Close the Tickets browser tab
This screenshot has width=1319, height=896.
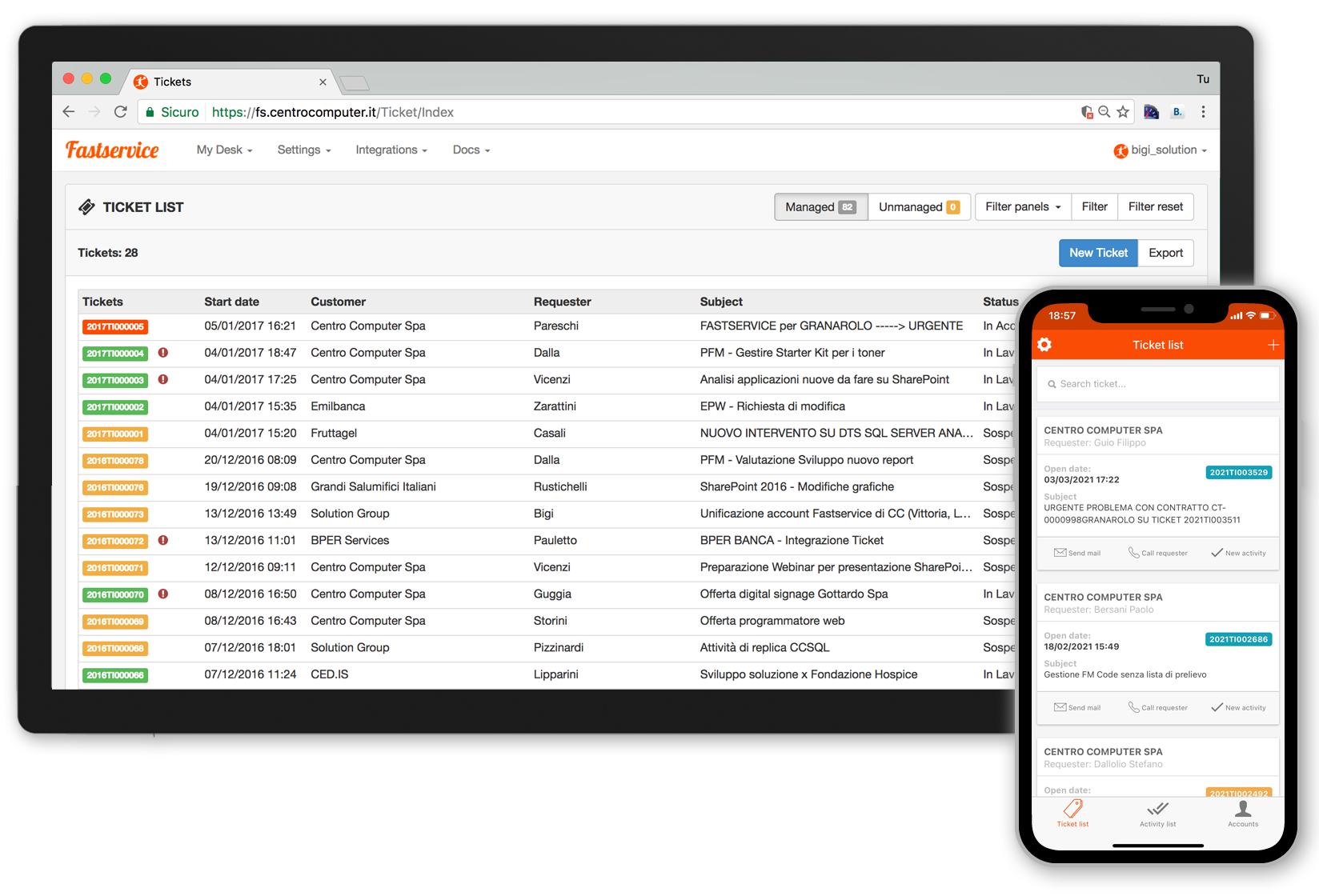click(323, 82)
